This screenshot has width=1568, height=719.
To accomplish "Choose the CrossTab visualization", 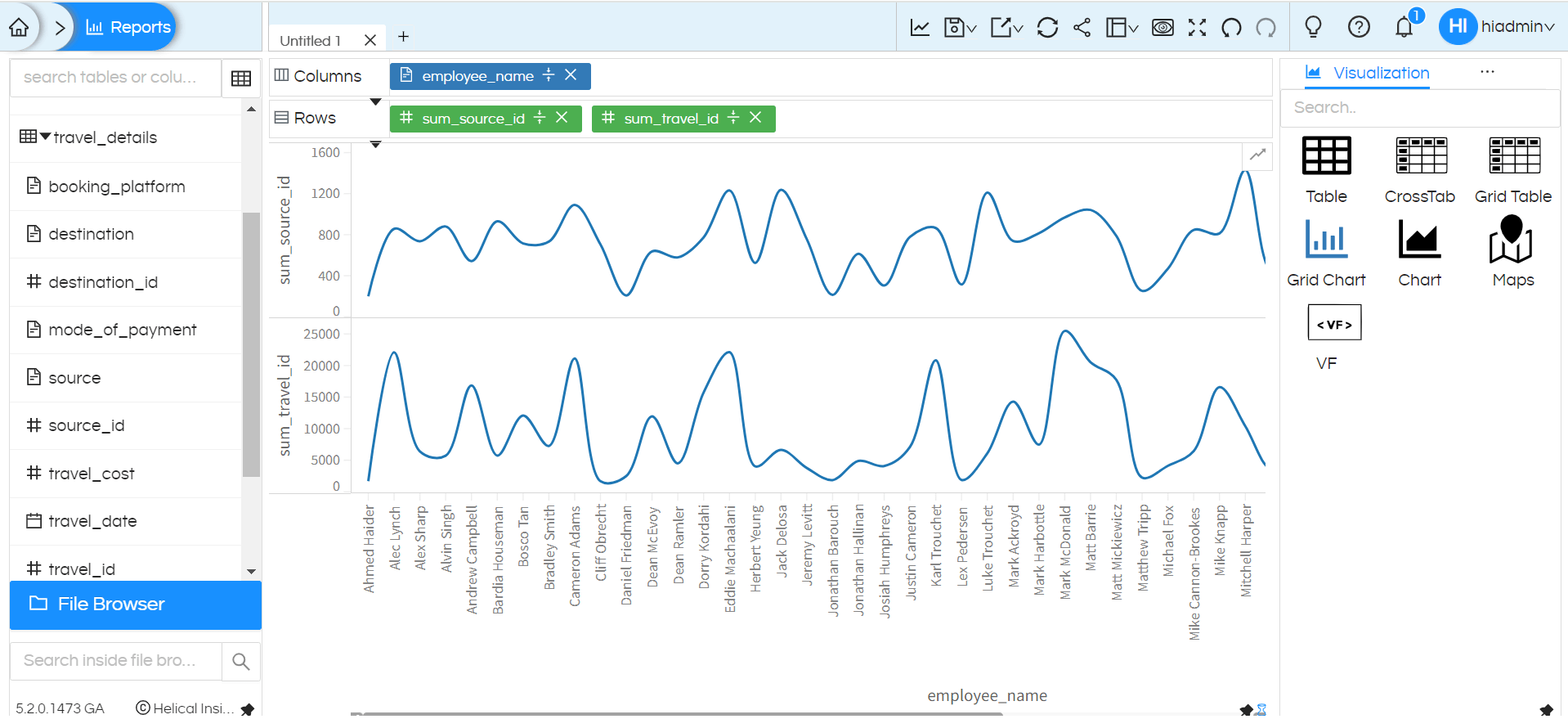I will [1420, 170].
